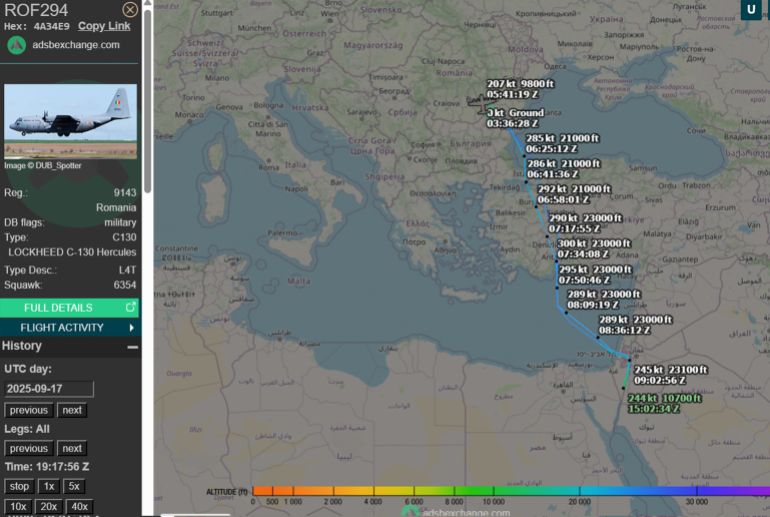Set playback speed to 5x

pyautogui.click(x=74, y=486)
